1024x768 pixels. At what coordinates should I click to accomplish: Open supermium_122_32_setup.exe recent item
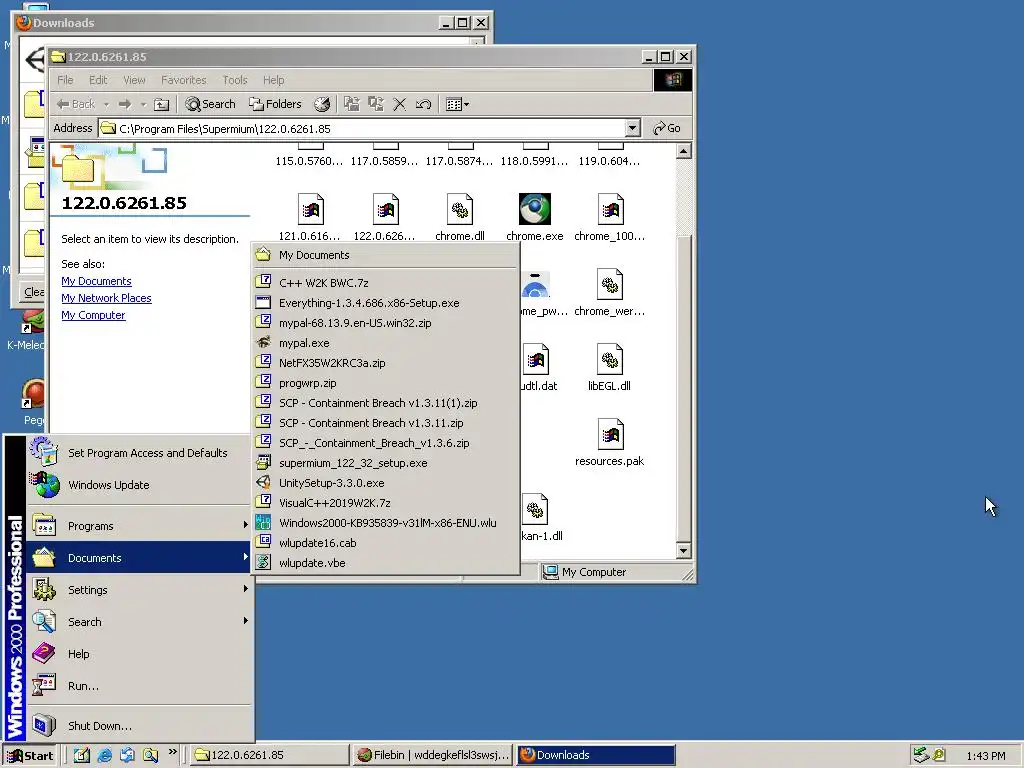(386, 463)
